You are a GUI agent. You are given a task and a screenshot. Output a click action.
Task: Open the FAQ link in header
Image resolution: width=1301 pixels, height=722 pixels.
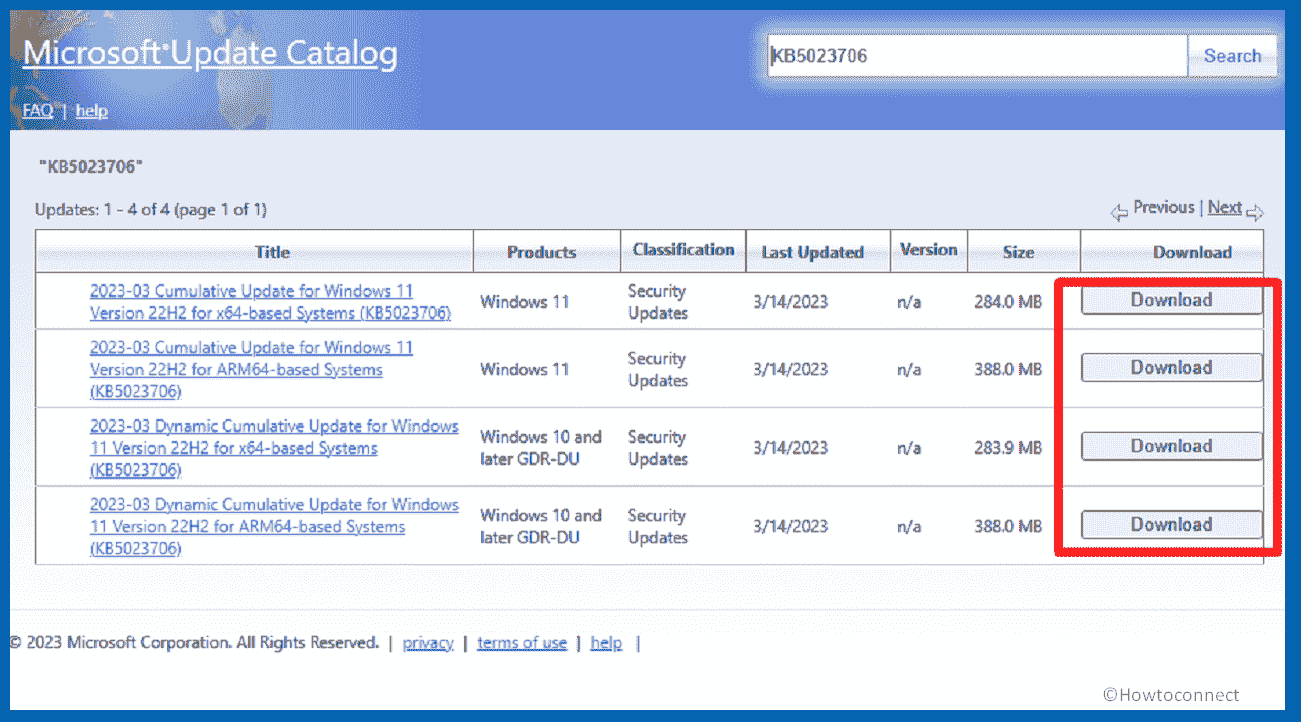(38, 111)
